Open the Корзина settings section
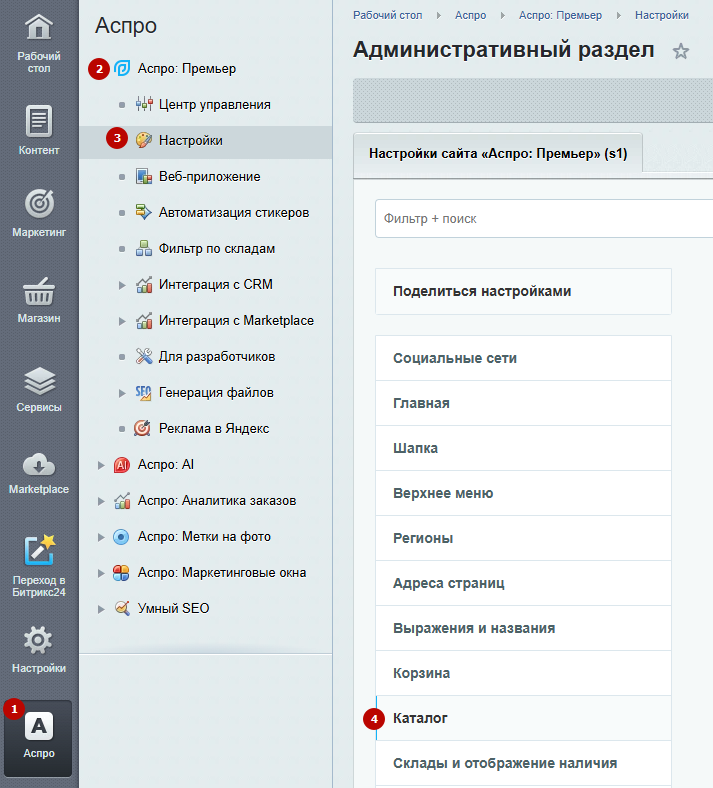Viewport: 713px width, 788px height. click(x=523, y=673)
